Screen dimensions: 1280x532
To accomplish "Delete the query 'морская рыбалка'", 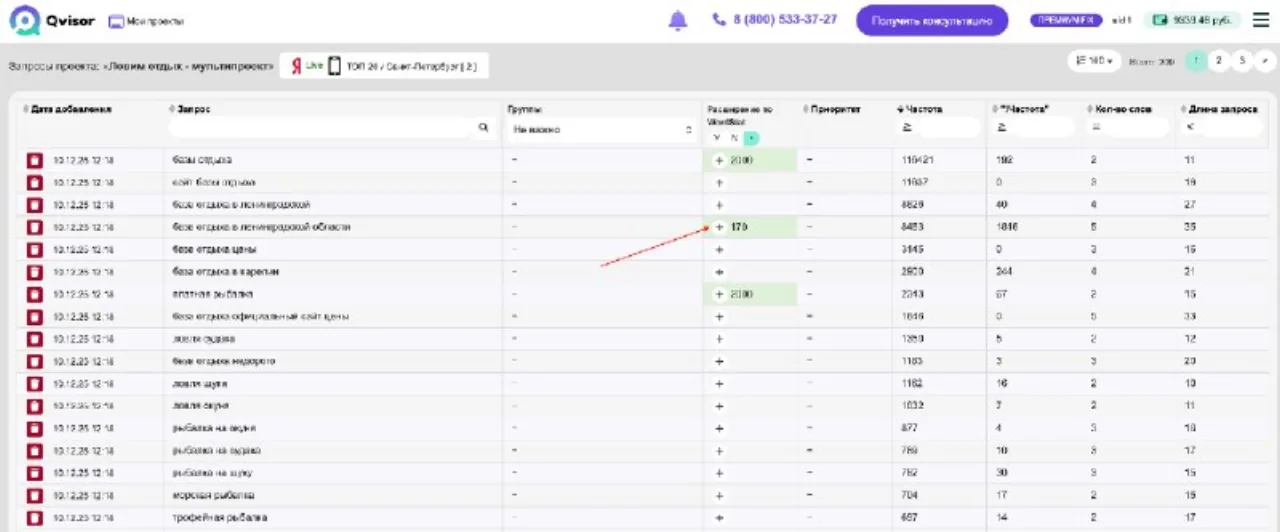I will point(35,495).
